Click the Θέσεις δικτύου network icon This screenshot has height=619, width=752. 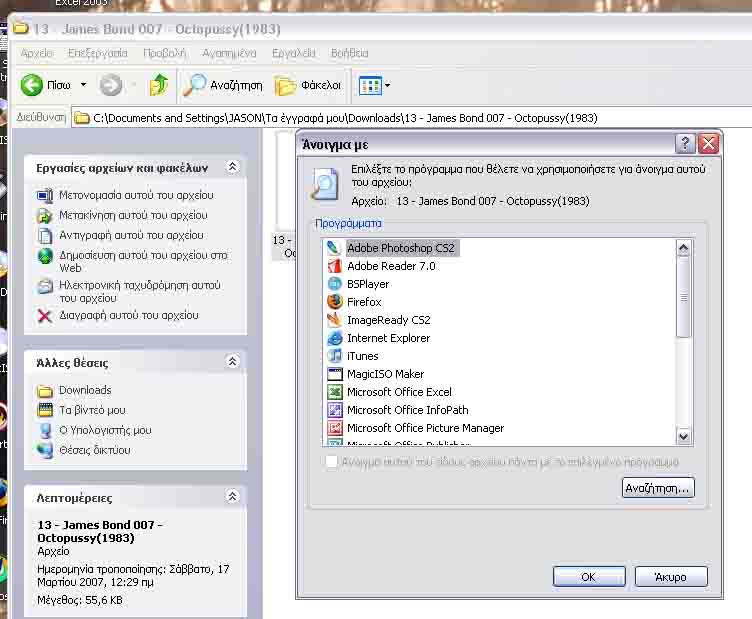(45, 450)
